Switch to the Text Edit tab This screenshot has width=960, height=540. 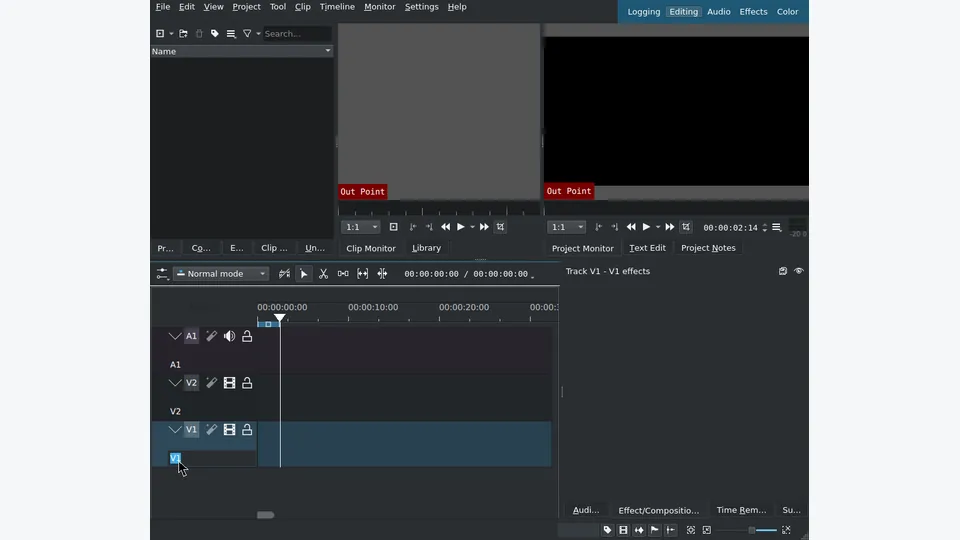(x=647, y=248)
